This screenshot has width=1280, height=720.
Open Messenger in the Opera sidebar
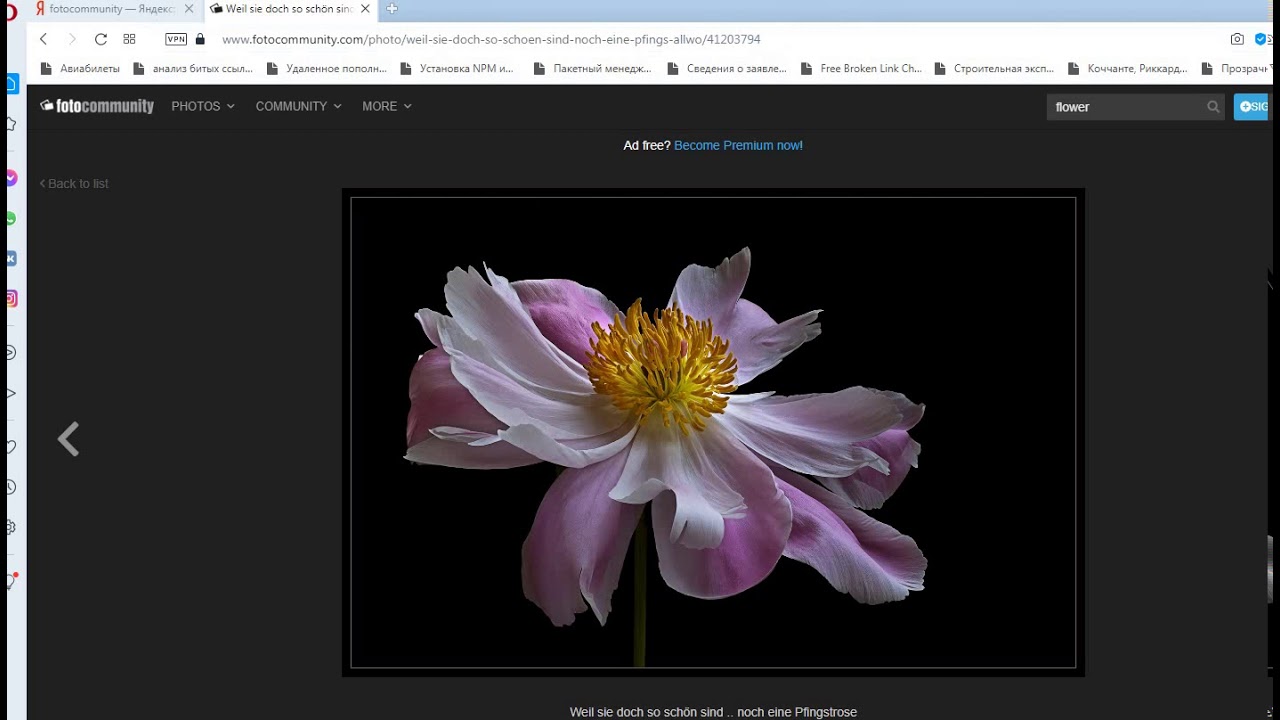click(x=11, y=178)
